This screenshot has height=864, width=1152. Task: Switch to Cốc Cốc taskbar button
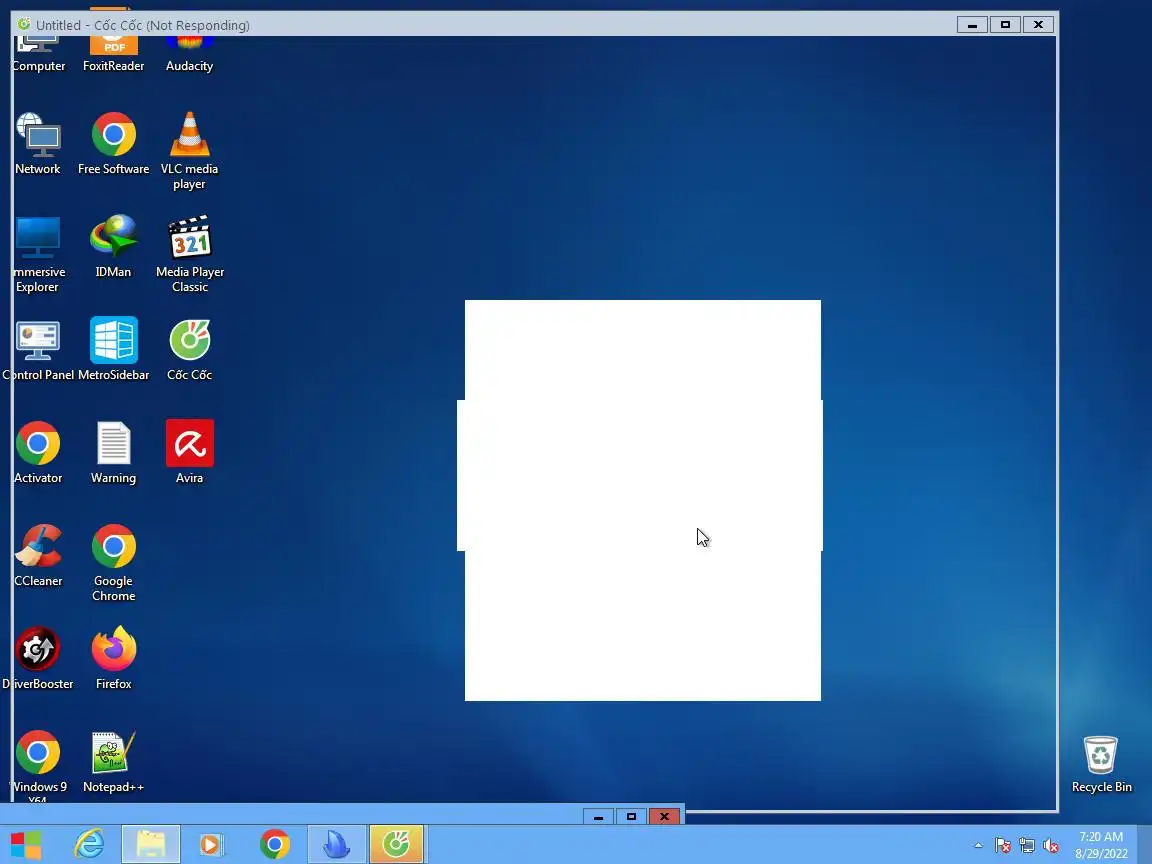coord(397,844)
